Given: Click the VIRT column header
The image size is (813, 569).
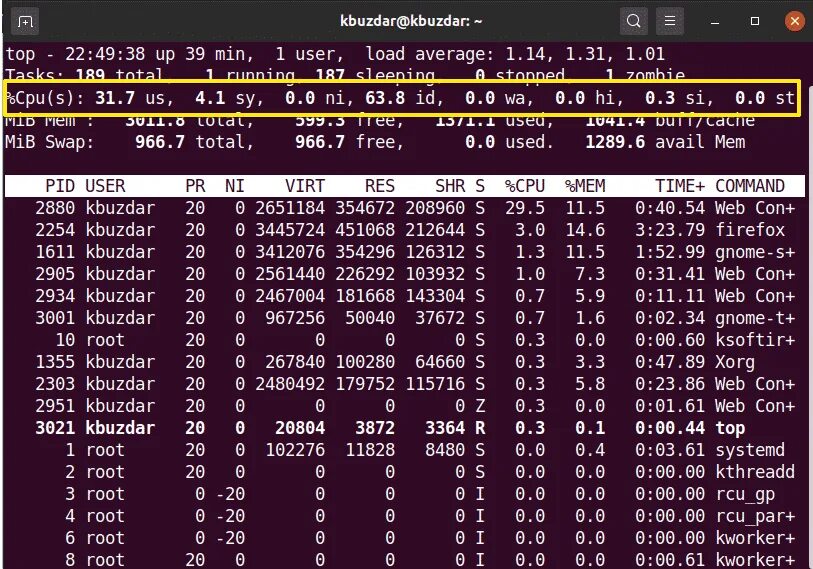Looking at the screenshot, I should click(x=305, y=186).
